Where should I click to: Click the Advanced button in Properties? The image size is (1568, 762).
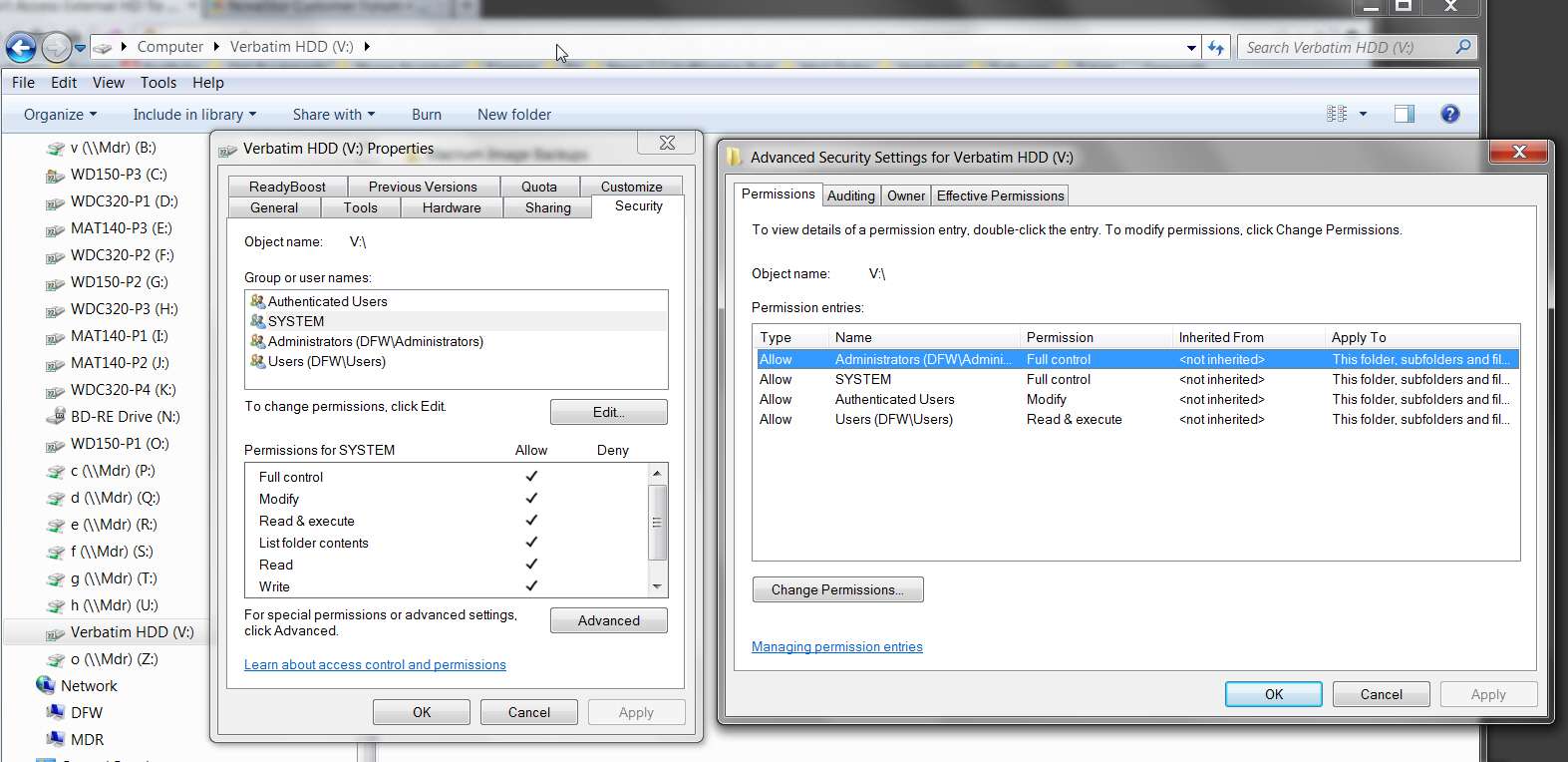[609, 620]
